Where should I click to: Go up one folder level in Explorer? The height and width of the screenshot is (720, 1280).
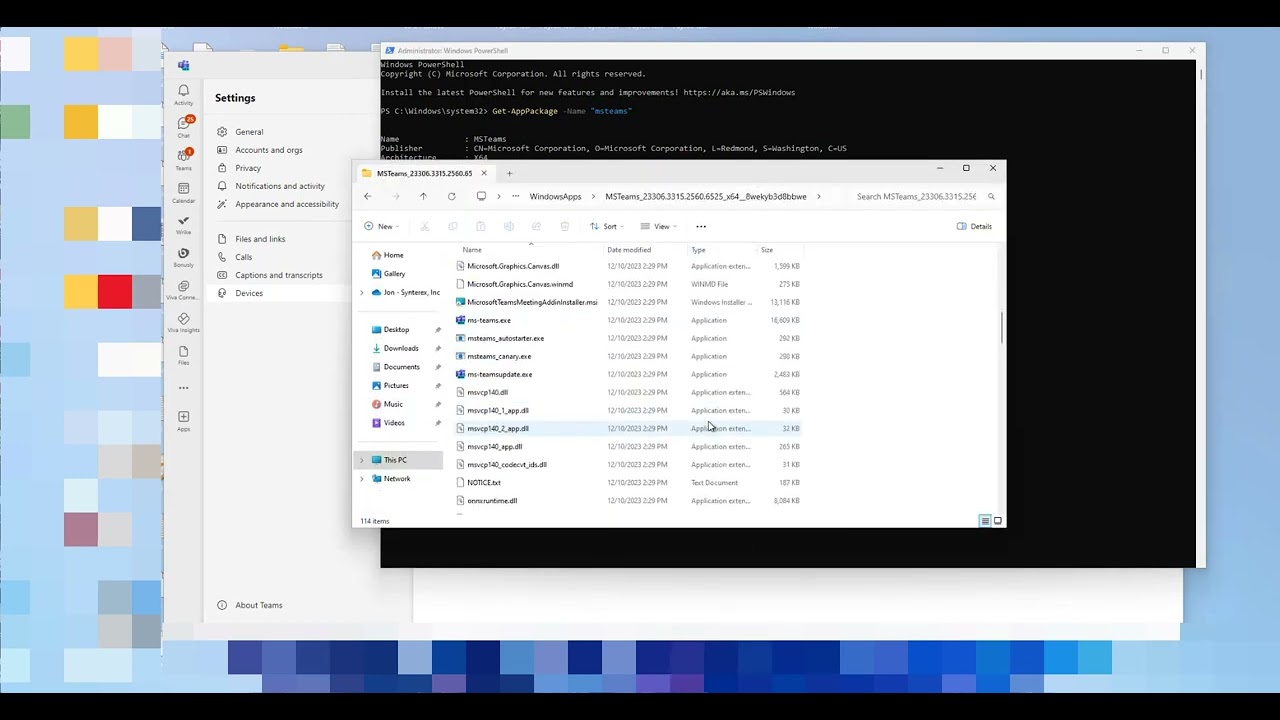click(x=423, y=196)
